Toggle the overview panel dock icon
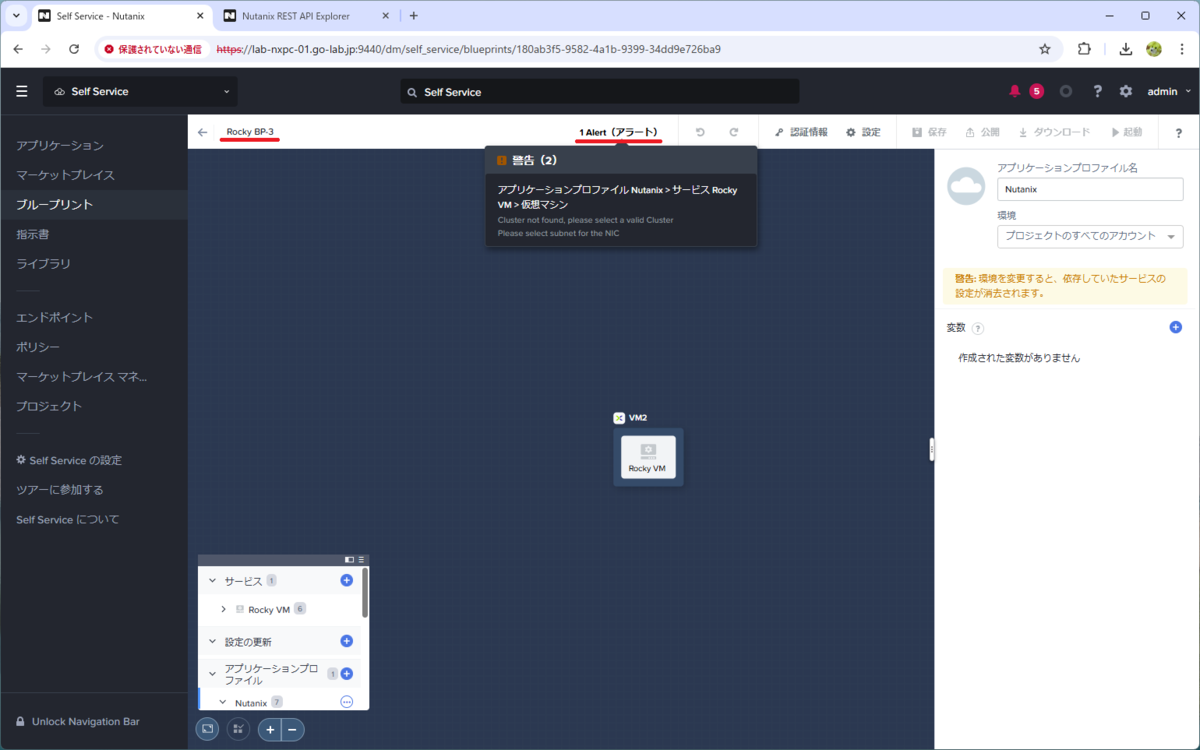The width and height of the screenshot is (1200, 750). pos(349,560)
